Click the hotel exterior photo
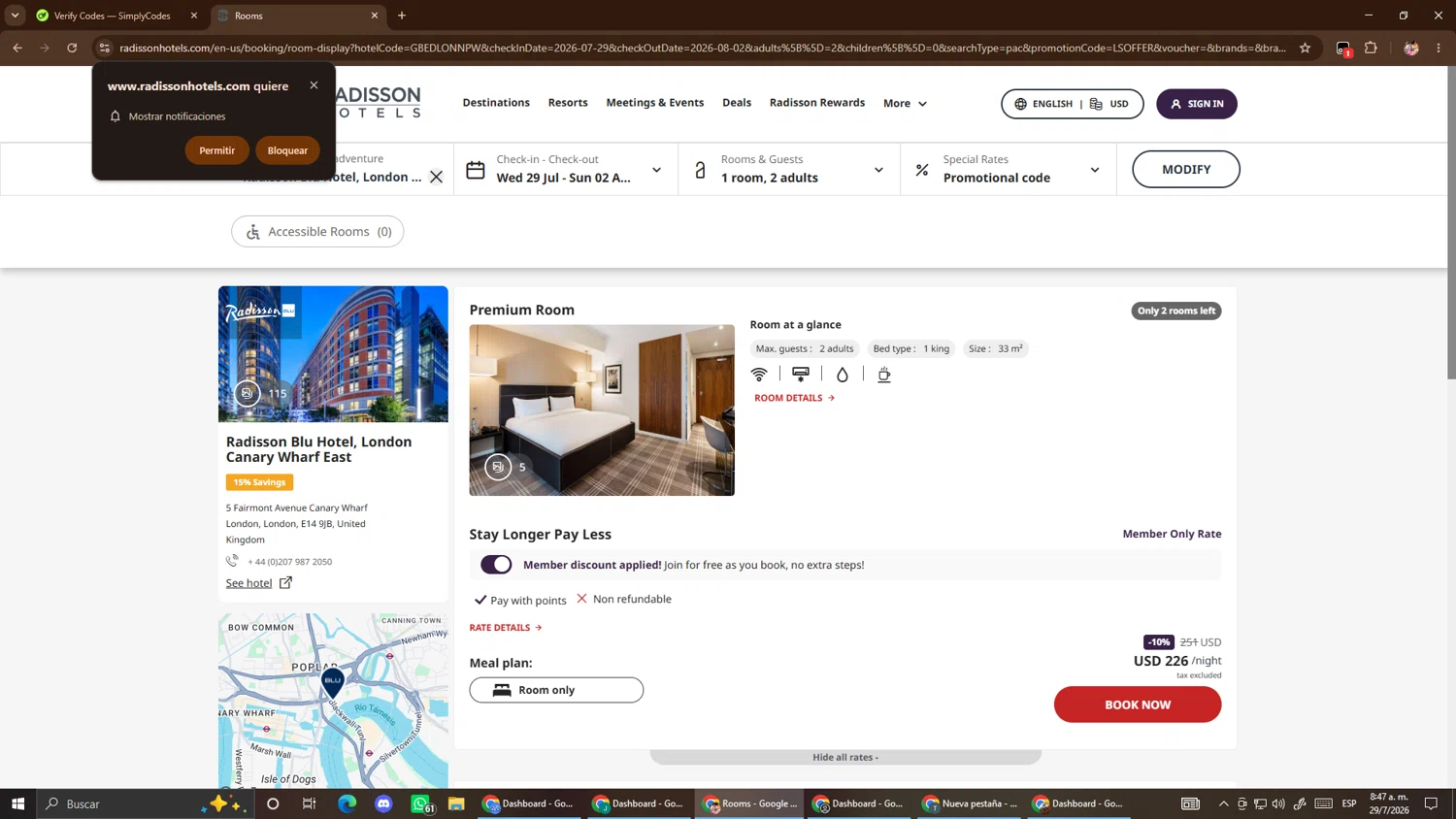The width and height of the screenshot is (1456, 819). tap(333, 354)
